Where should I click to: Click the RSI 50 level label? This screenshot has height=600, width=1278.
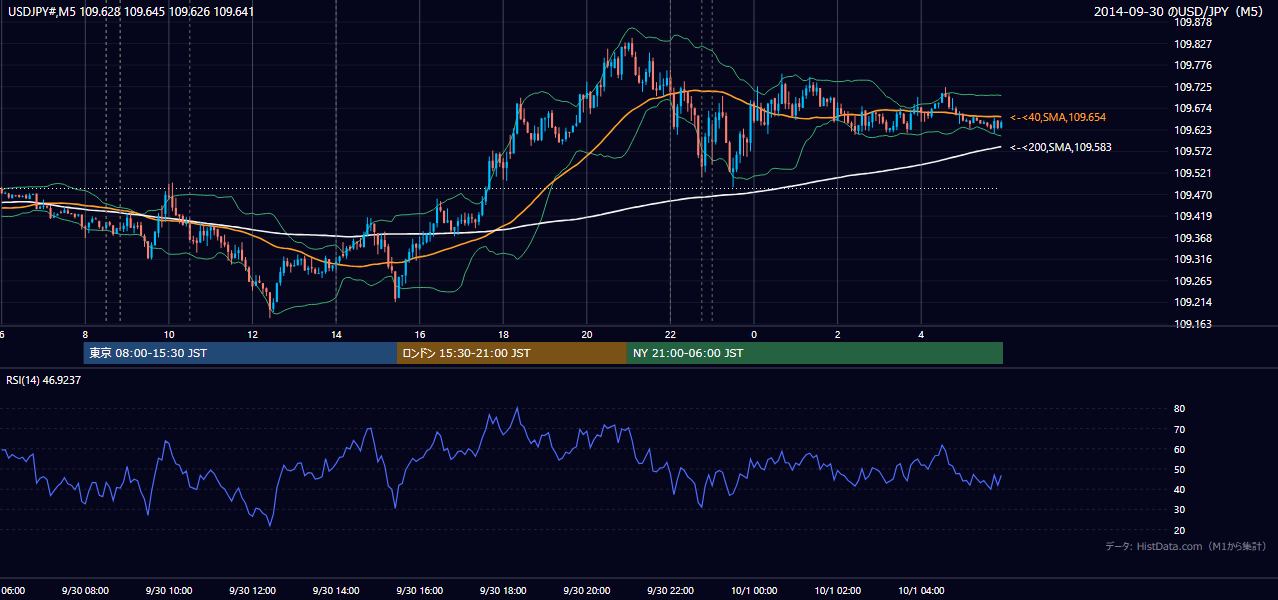[x=1179, y=469]
